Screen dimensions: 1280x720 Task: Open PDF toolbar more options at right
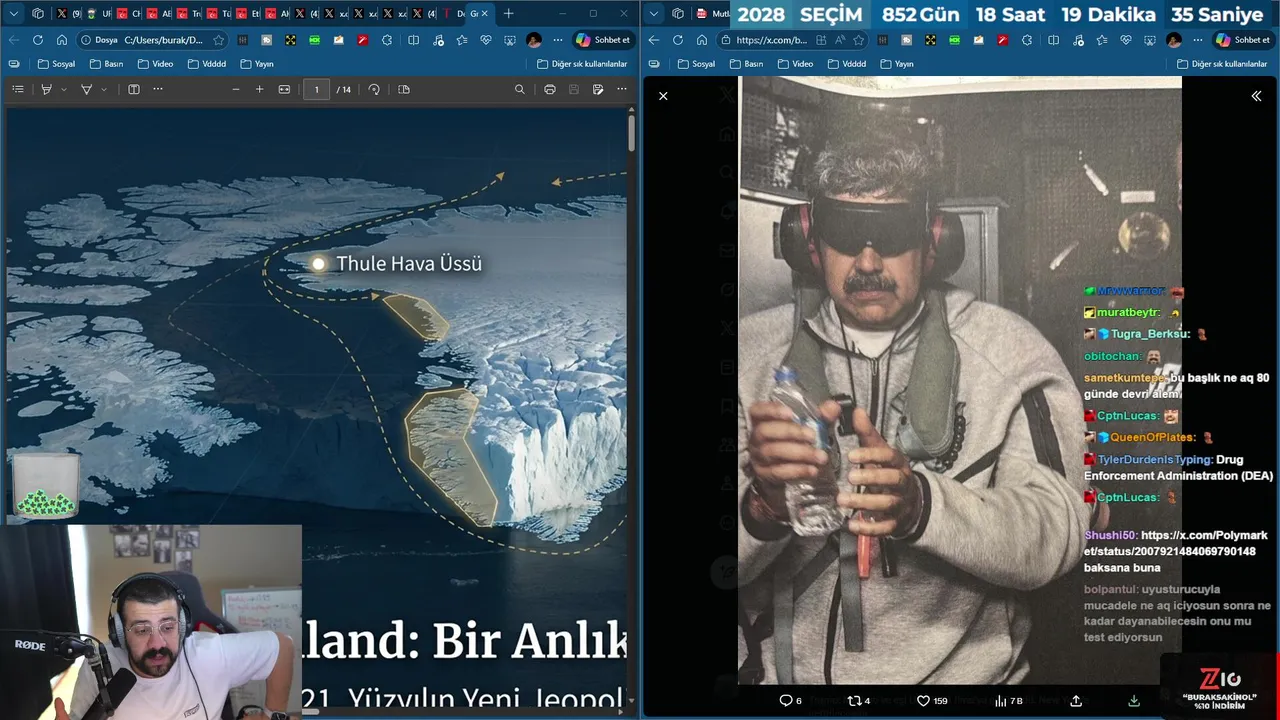point(622,89)
